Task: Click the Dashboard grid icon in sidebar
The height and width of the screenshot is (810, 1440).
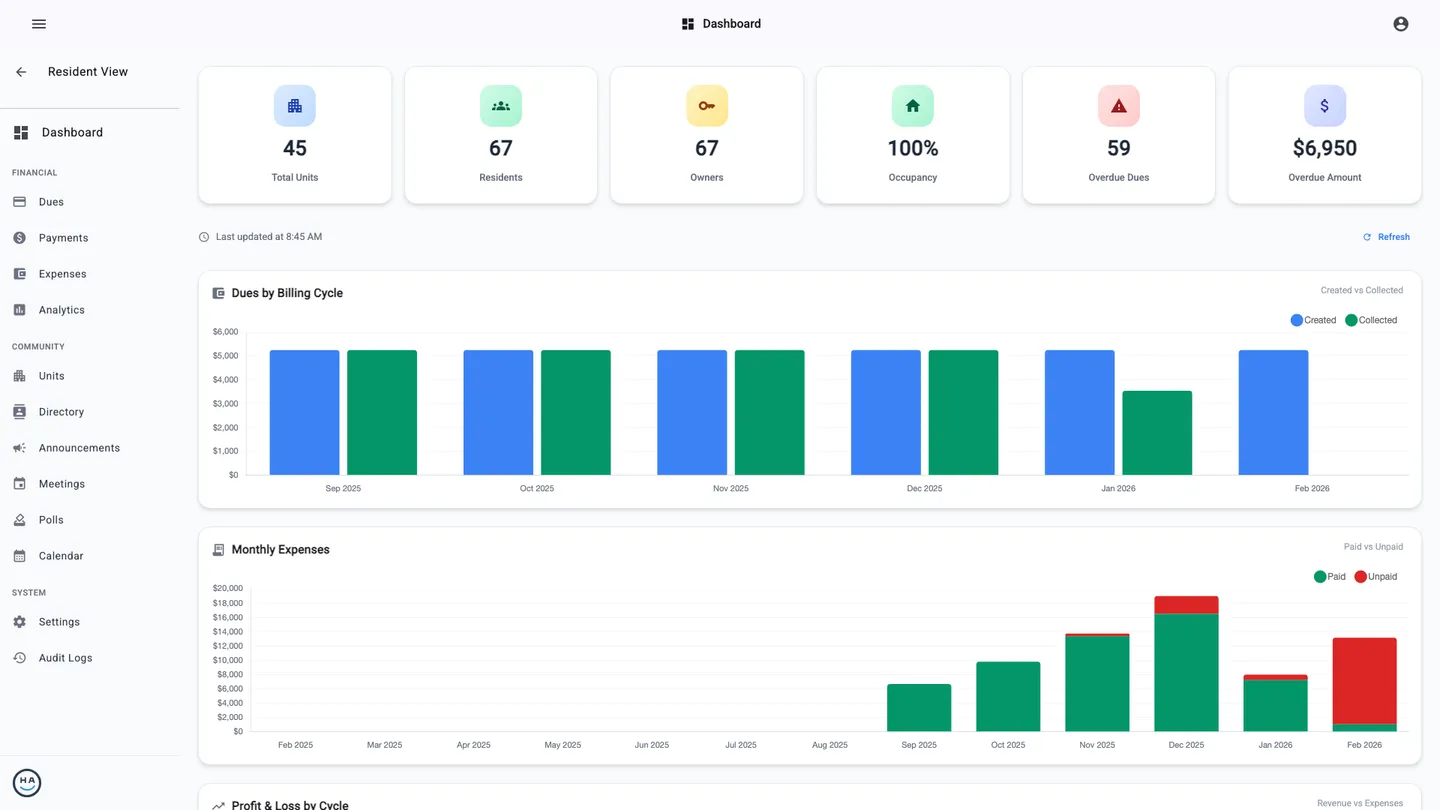Action: [x=21, y=133]
